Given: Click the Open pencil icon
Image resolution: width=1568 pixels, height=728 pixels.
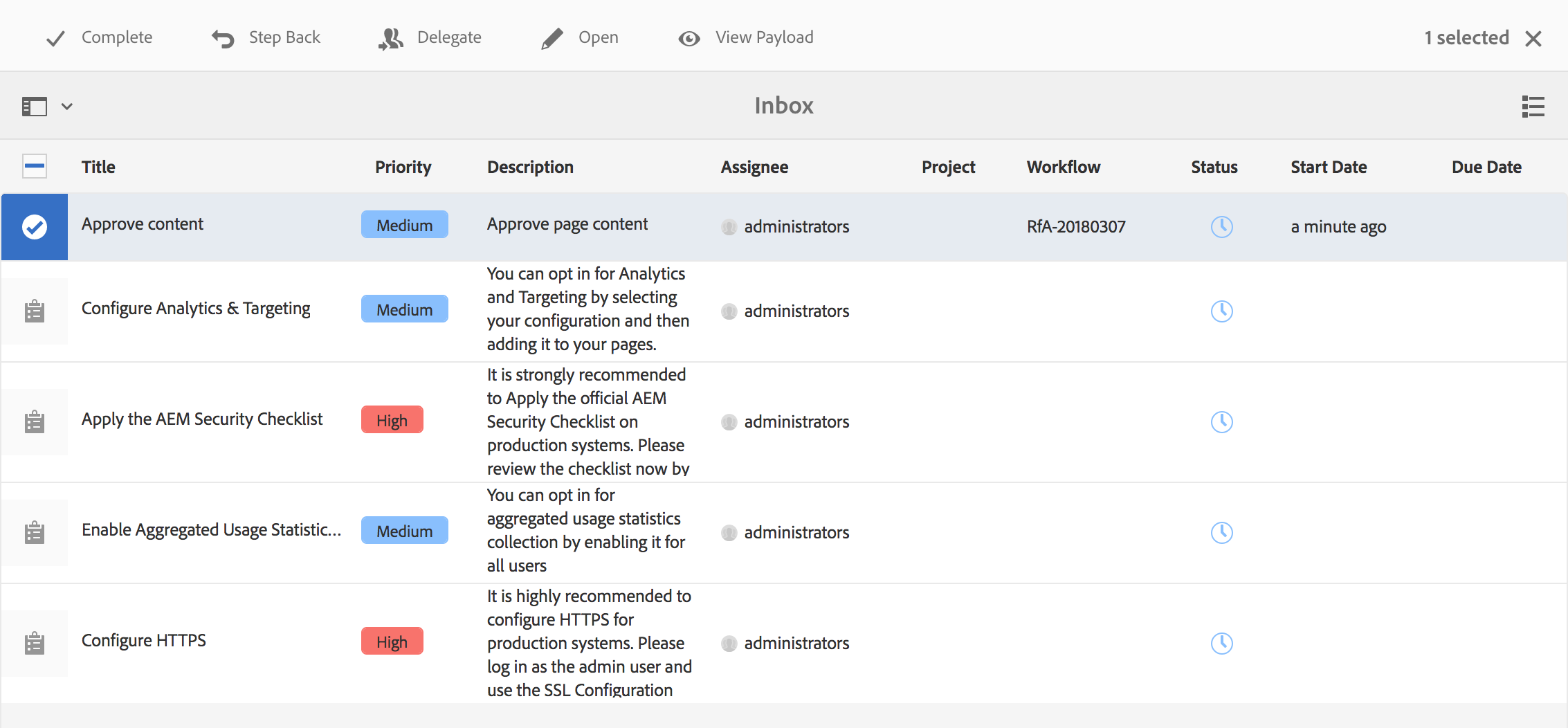Looking at the screenshot, I should click(x=552, y=39).
